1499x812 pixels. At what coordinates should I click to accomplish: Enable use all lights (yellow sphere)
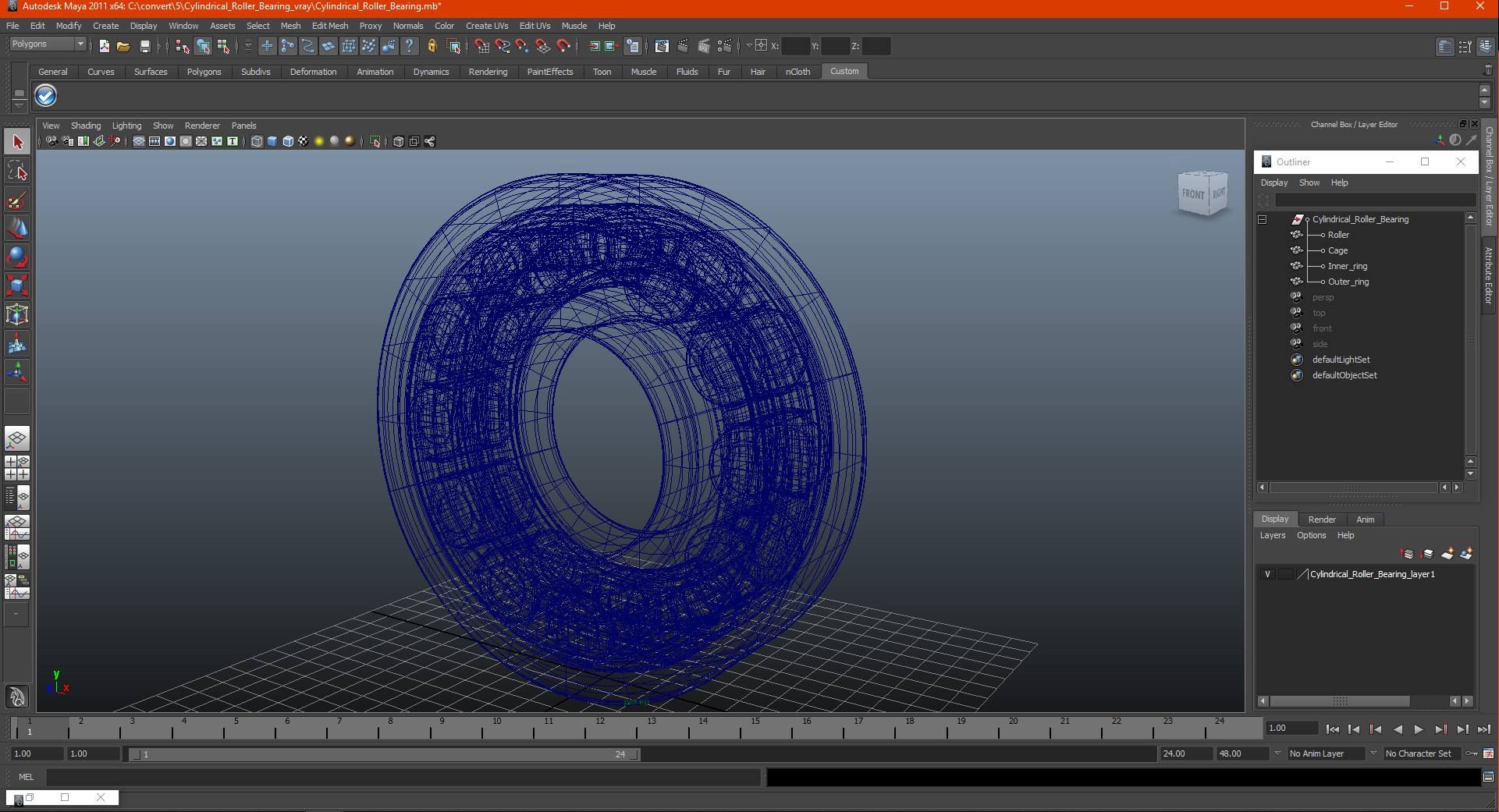click(x=319, y=141)
